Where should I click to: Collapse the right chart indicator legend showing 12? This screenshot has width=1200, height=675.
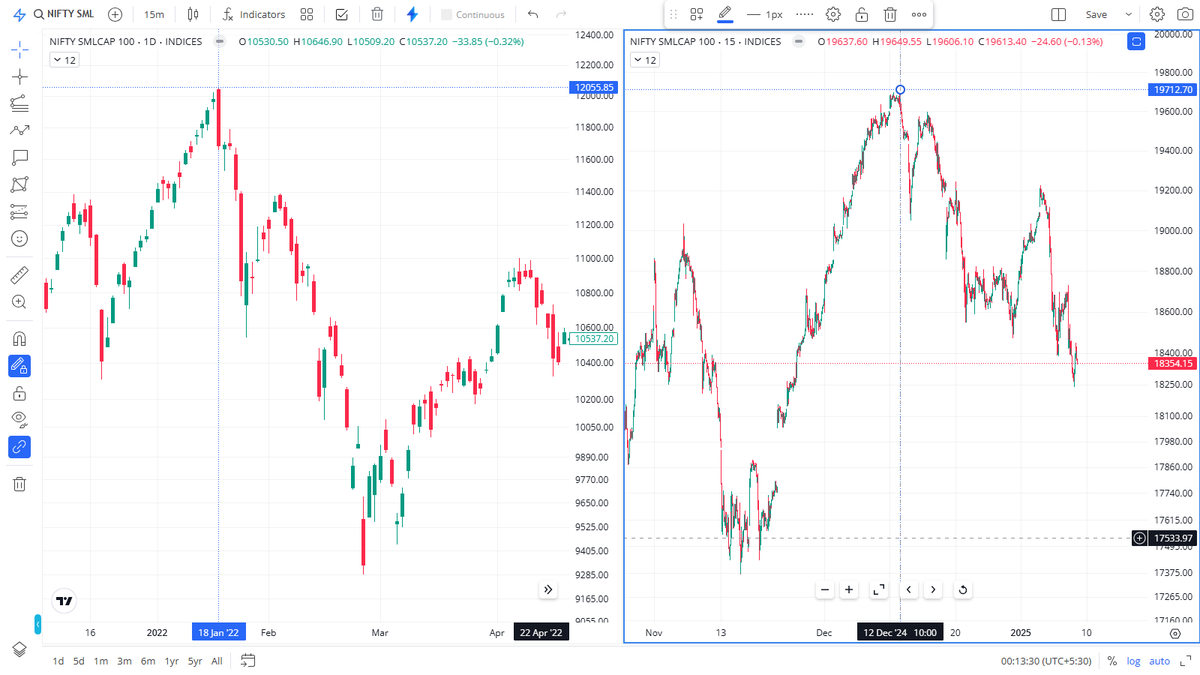(645, 60)
